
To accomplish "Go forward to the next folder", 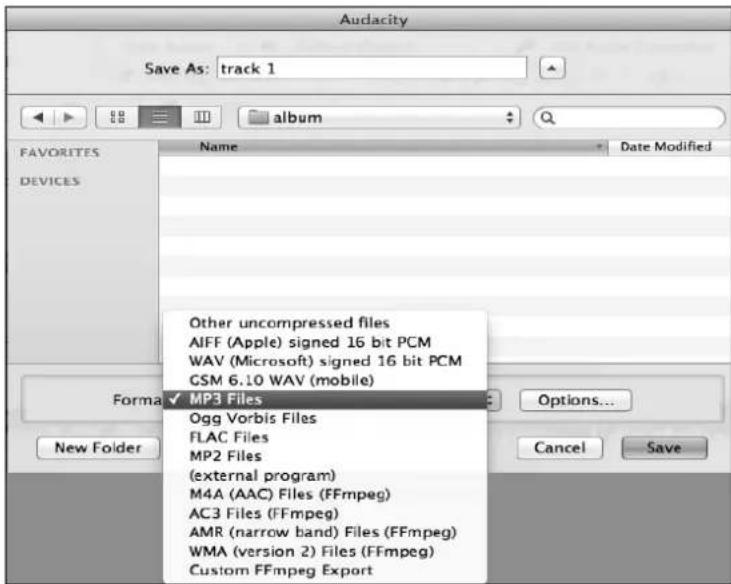I will (69, 117).
